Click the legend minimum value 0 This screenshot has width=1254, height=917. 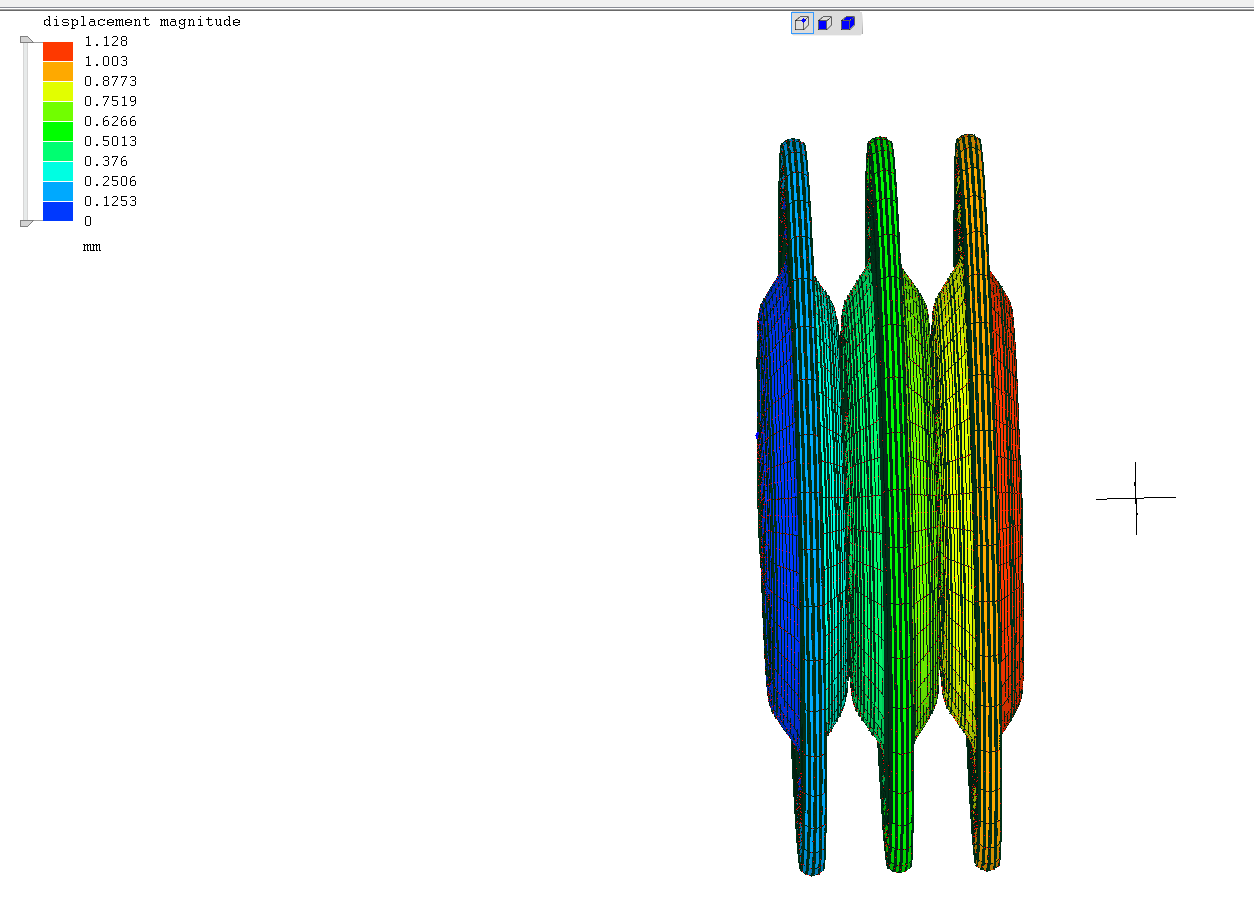(88, 221)
